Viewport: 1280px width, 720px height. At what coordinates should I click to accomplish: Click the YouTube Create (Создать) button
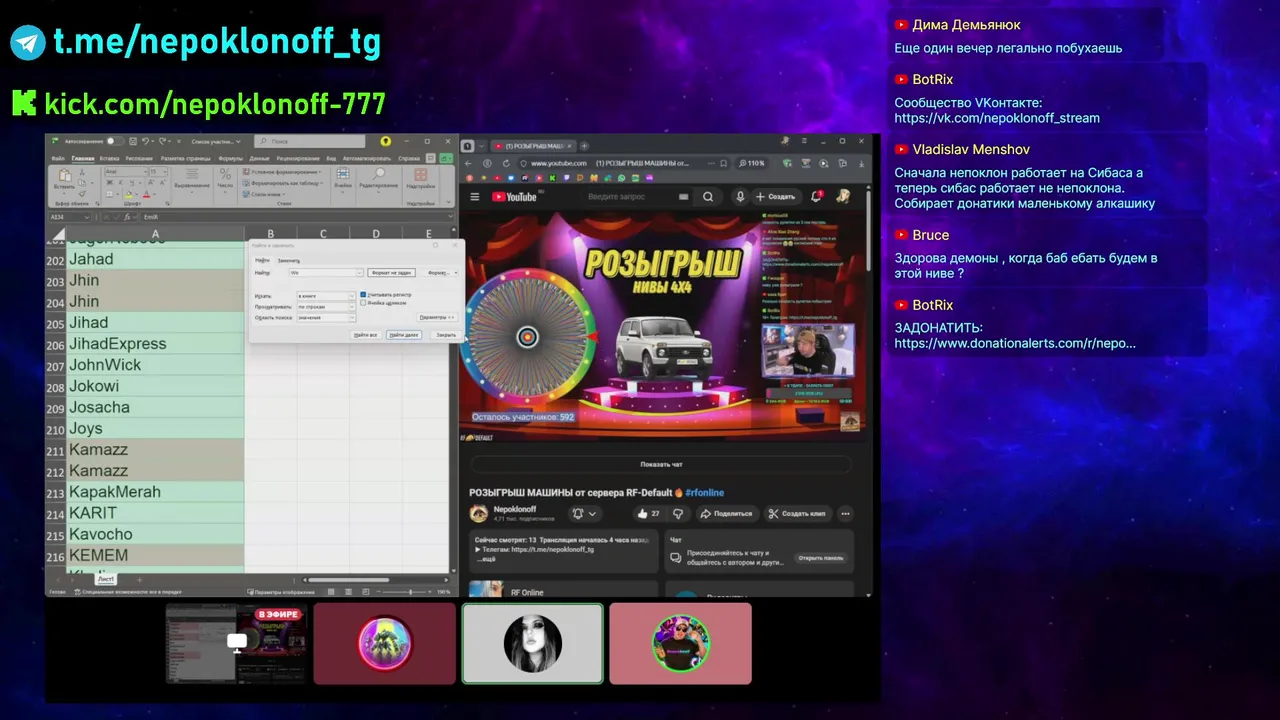(776, 197)
